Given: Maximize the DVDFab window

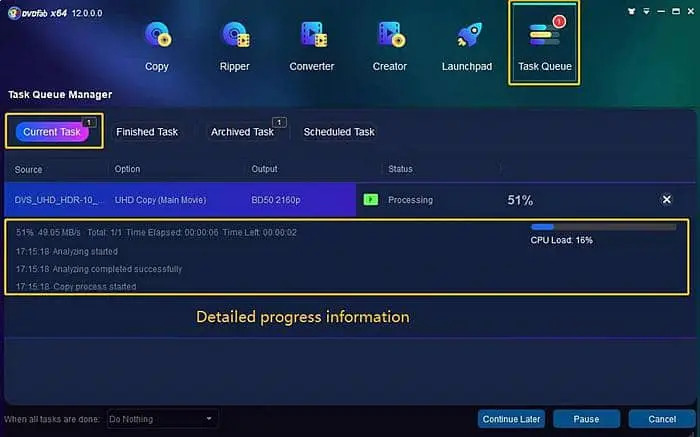Looking at the screenshot, I should [676, 11].
